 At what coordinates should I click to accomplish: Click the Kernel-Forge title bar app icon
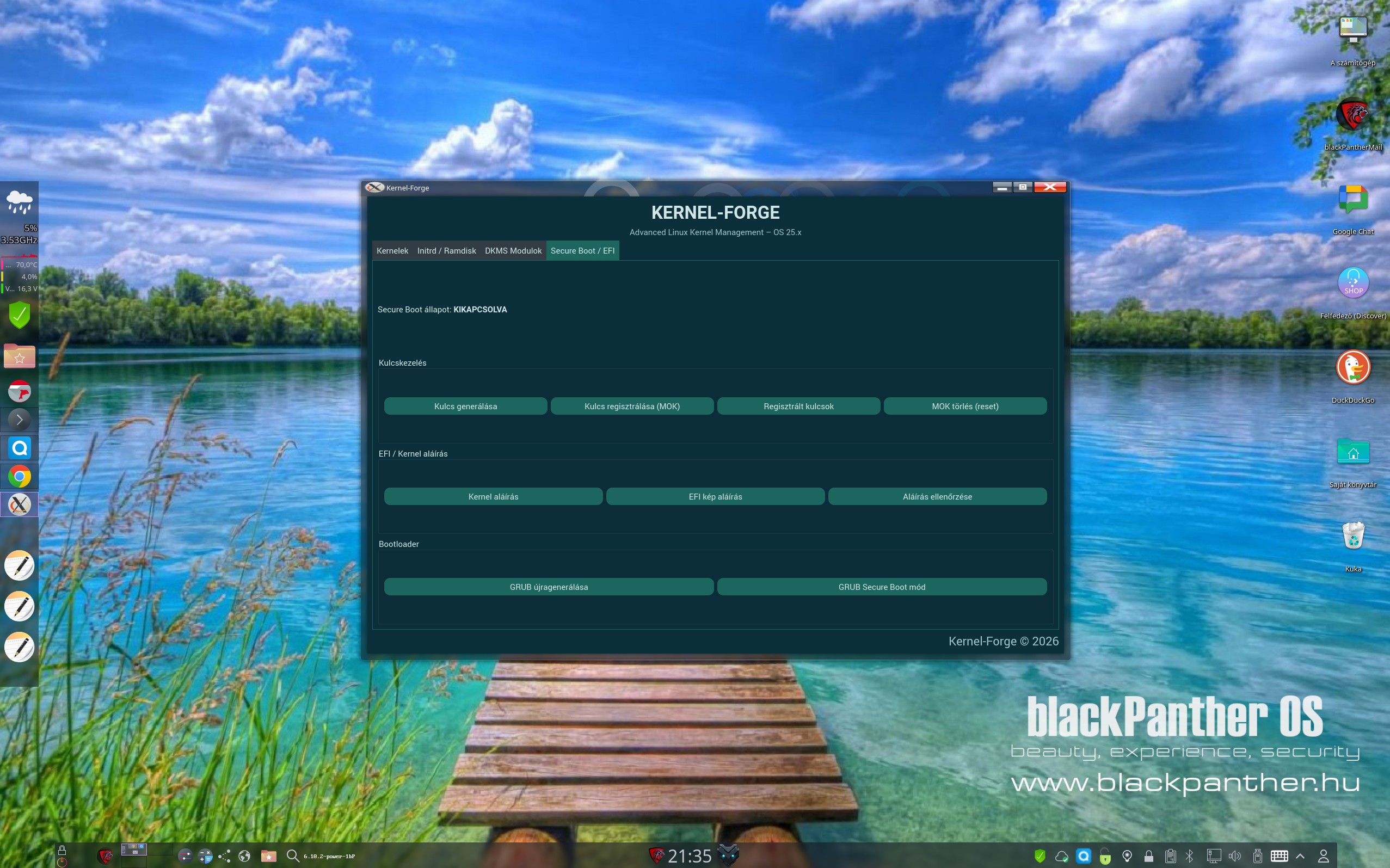click(374, 188)
